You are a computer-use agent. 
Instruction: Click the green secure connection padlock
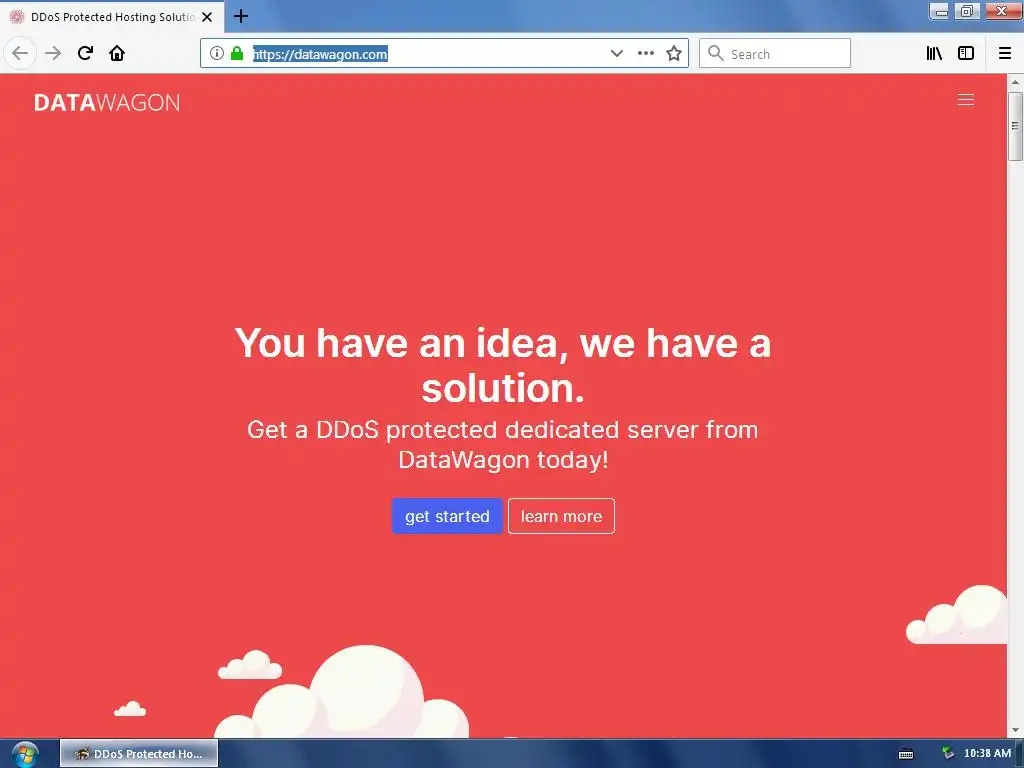click(237, 54)
